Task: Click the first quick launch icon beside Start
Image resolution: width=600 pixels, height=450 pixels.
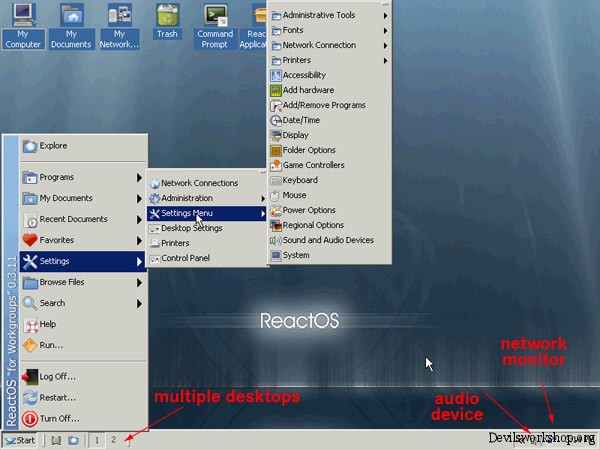Action: 56,440
